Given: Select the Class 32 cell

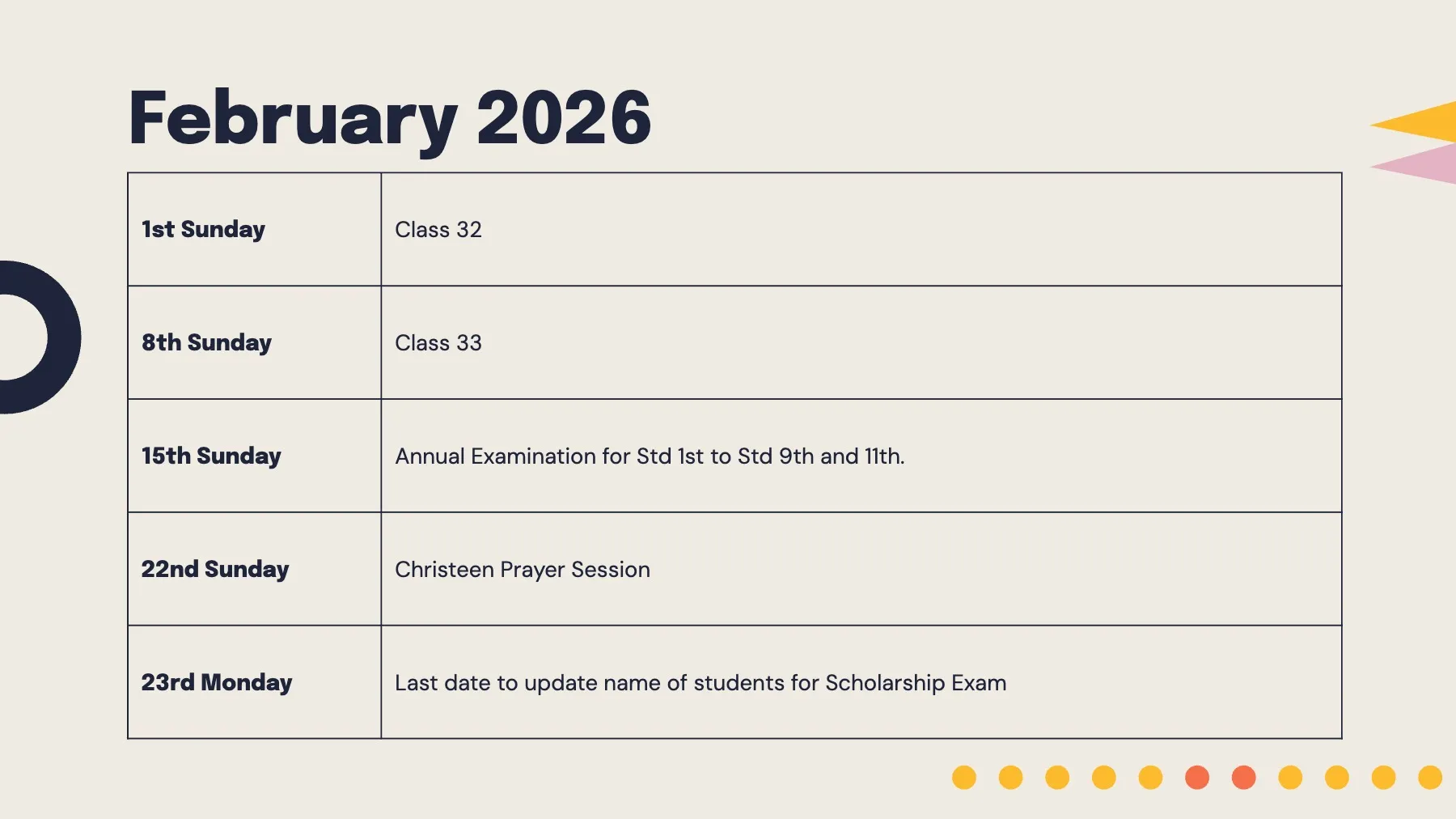Looking at the screenshot, I should pyautogui.click(x=861, y=229).
